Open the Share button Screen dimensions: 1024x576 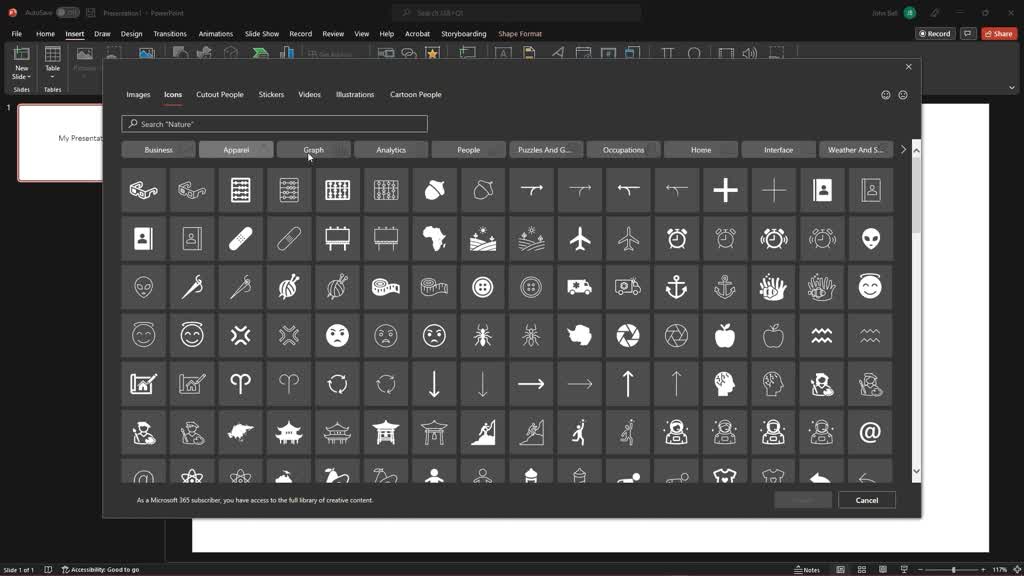[x=999, y=34]
